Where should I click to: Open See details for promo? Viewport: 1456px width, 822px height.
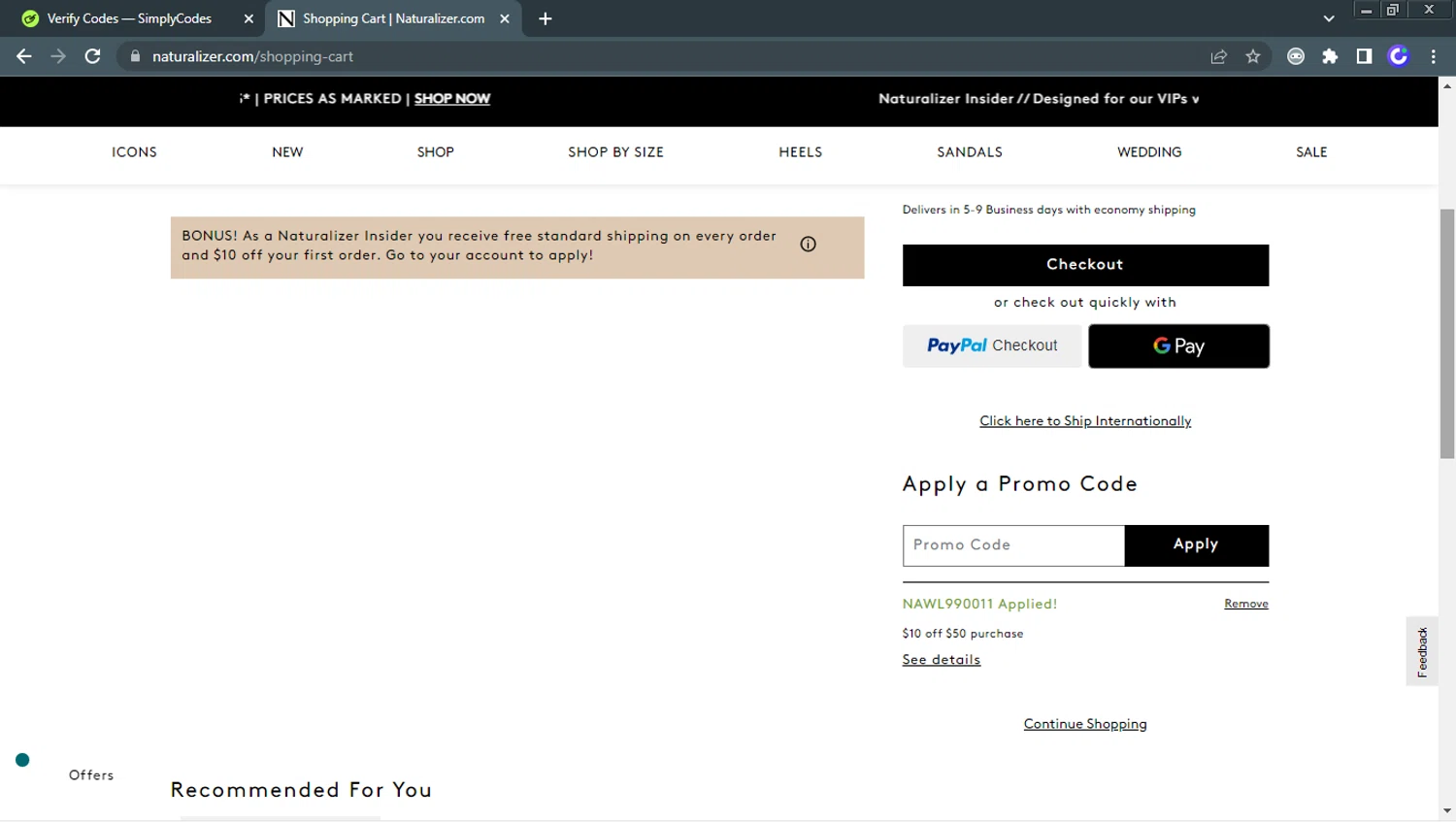942,660
